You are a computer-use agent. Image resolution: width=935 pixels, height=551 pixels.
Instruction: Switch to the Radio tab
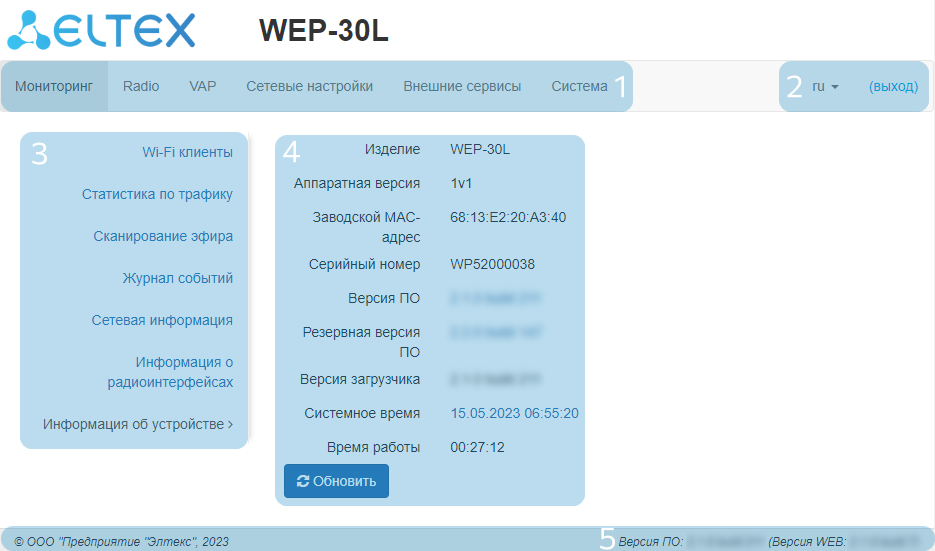[x=141, y=86]
